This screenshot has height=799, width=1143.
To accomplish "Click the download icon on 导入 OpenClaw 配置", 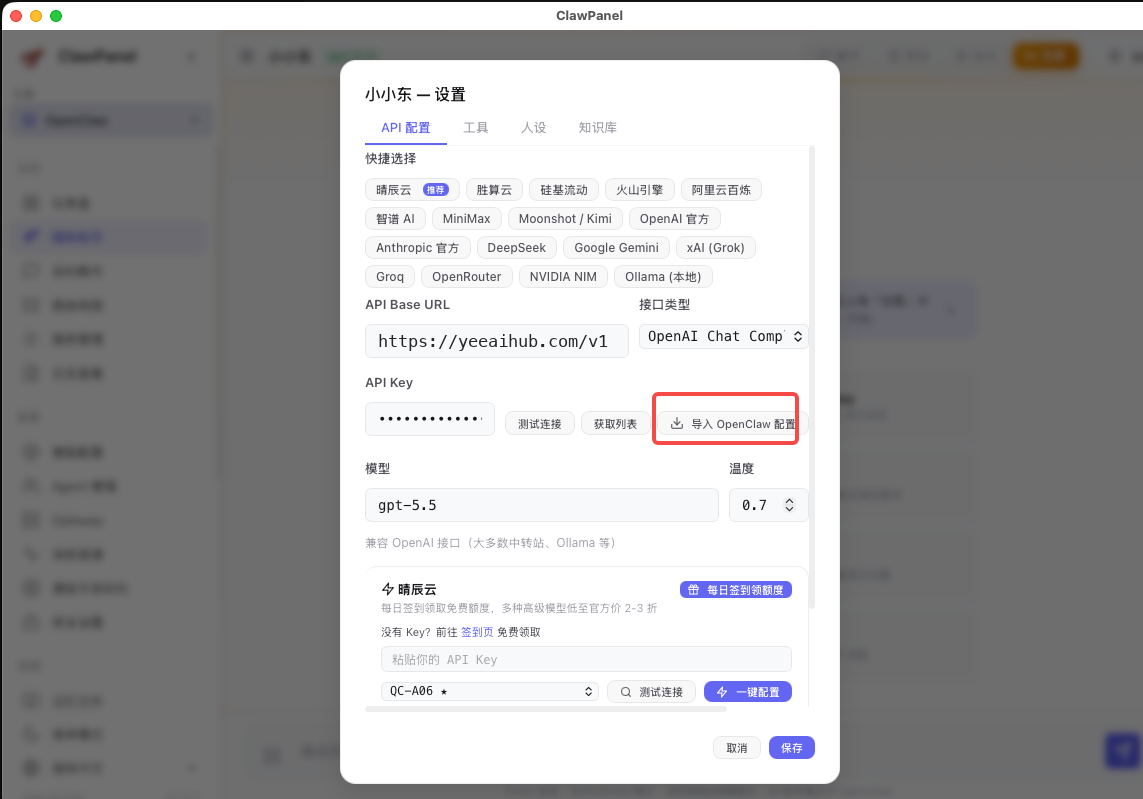I will (676, 424).
